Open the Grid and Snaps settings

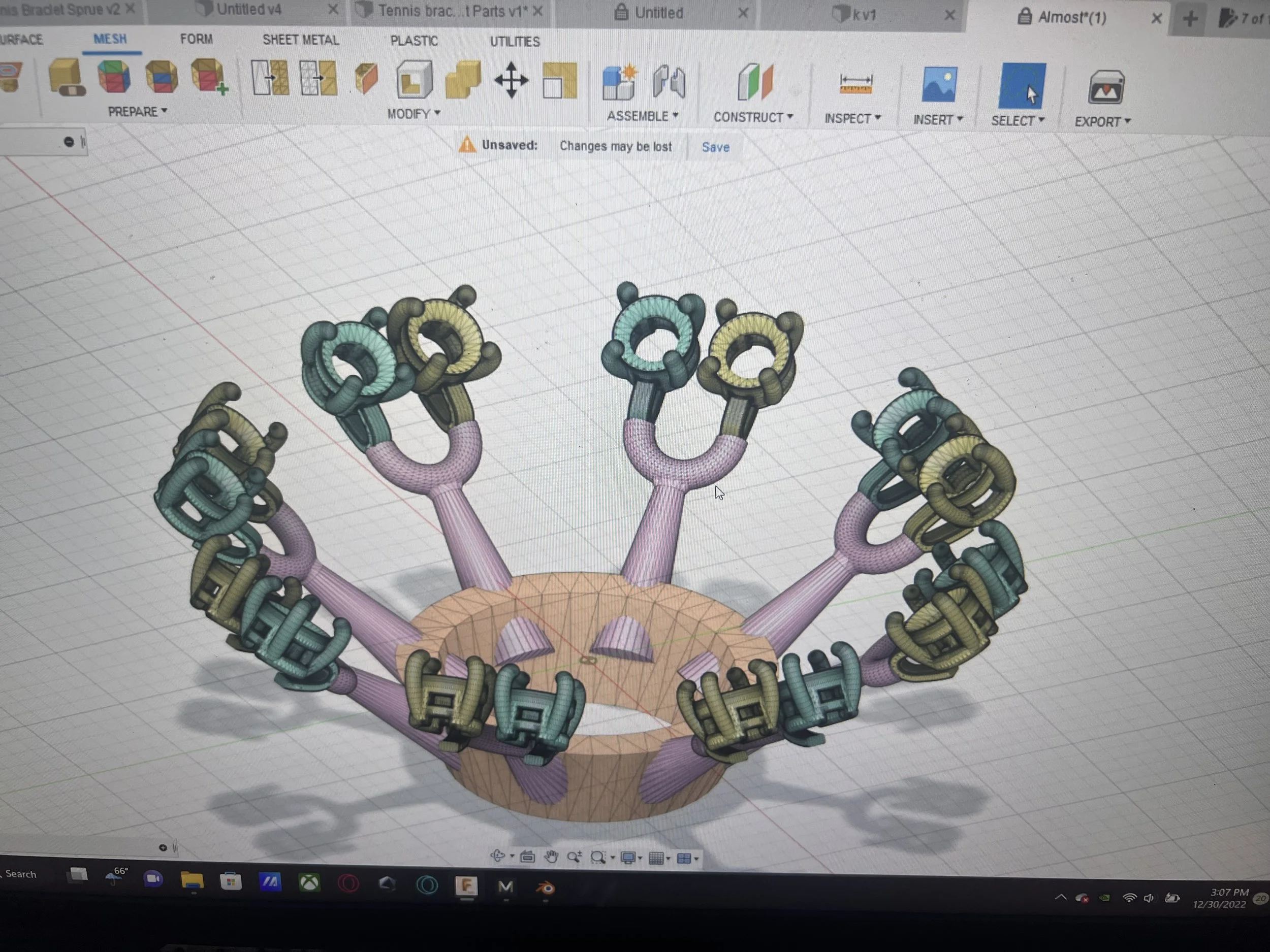656,859
